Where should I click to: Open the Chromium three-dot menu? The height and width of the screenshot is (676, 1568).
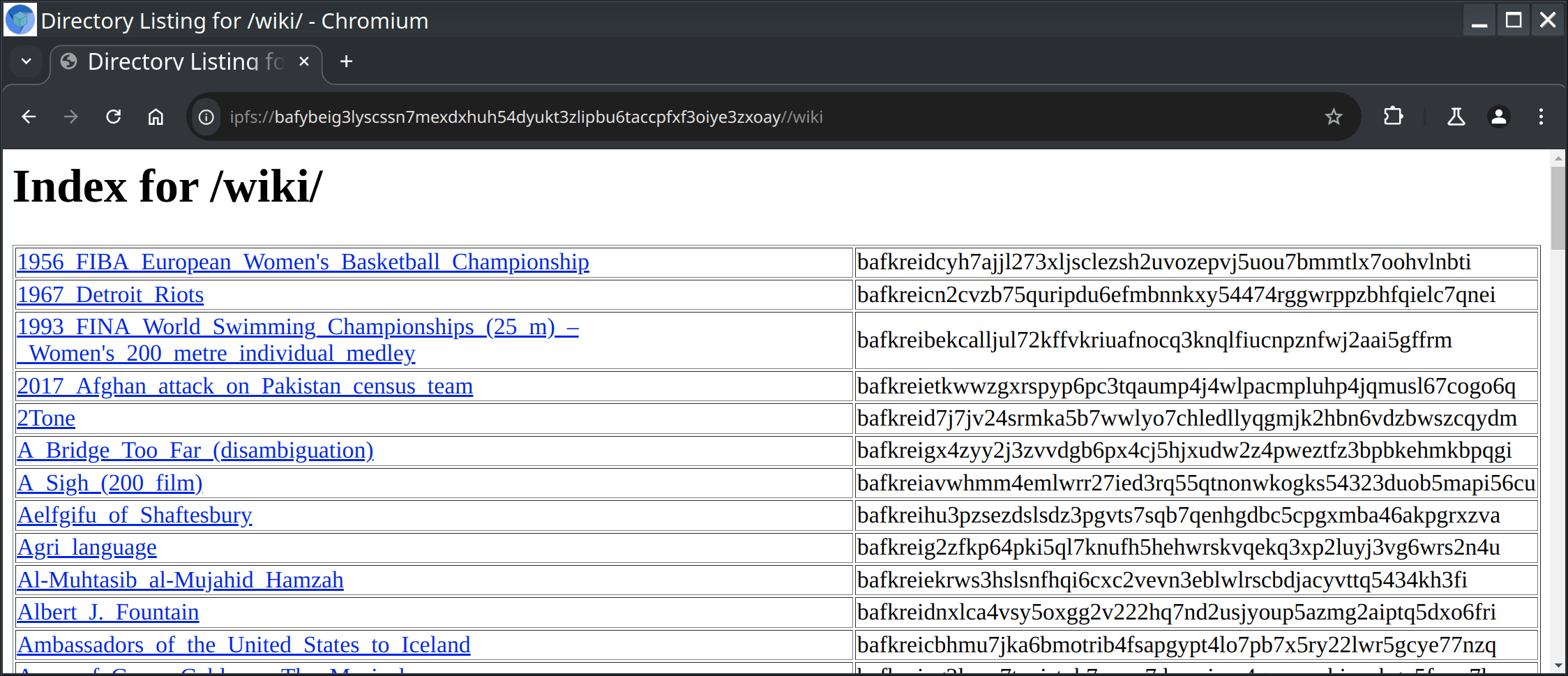(x=1541, y=117)
